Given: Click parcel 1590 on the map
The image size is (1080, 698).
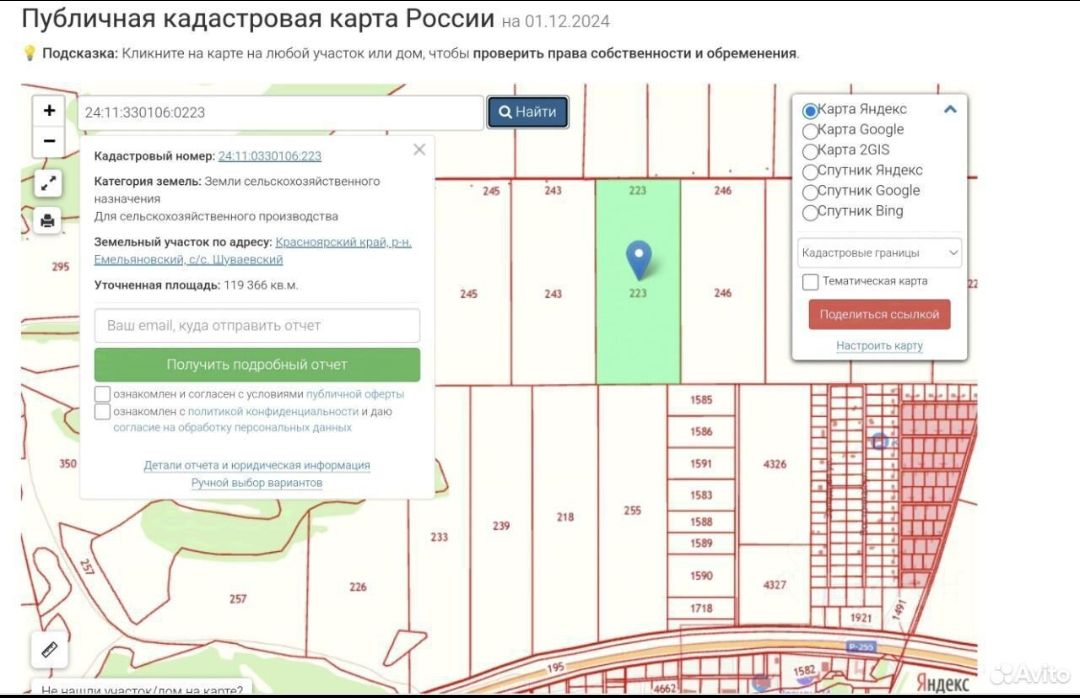Looking at the screenshot, I should [x=701, y=575].
